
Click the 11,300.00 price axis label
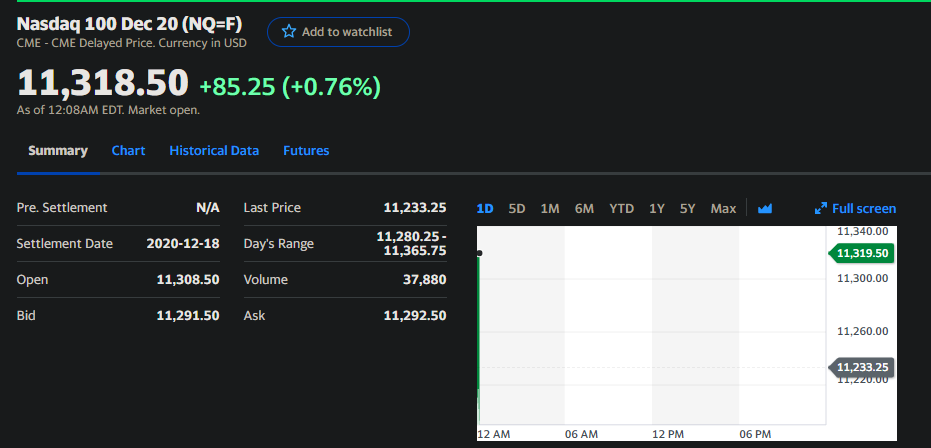pyautogui.click(x=863, y=278)
